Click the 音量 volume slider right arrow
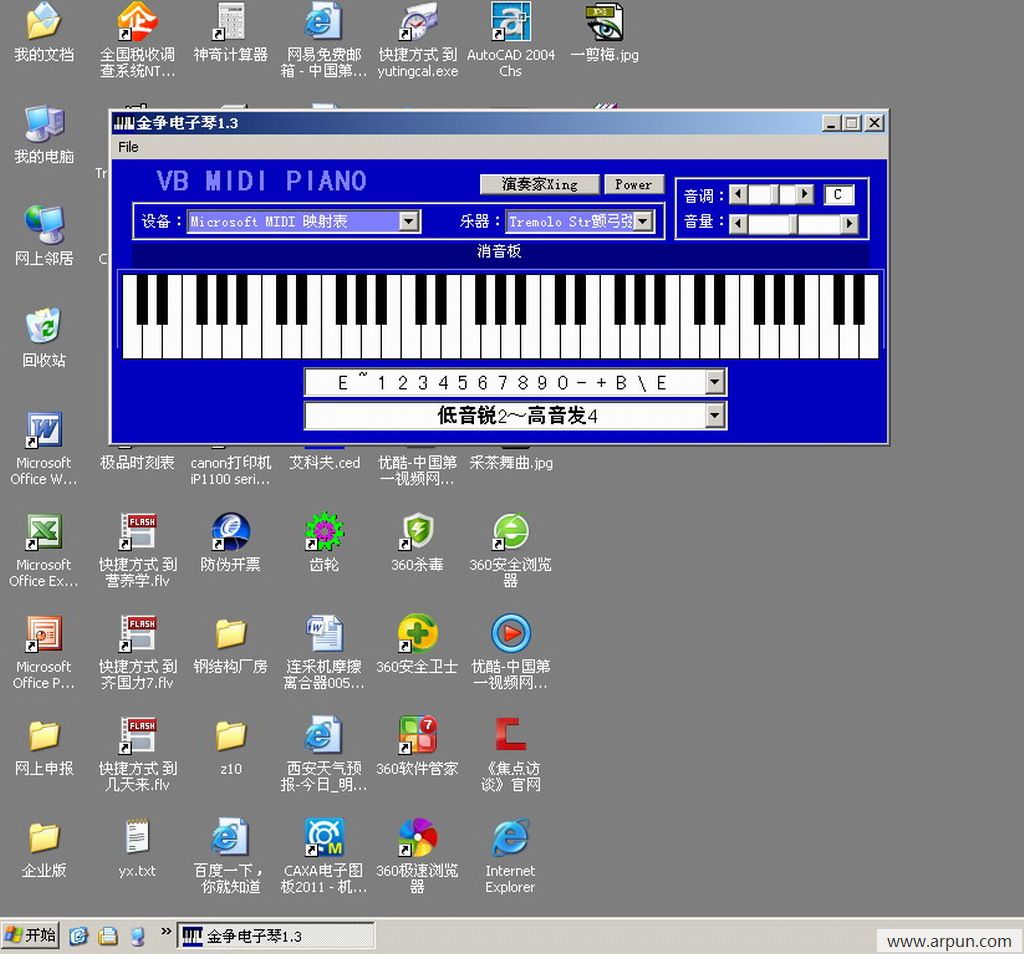The height and width of the screenshot is (954, 1024). (850, 224)
